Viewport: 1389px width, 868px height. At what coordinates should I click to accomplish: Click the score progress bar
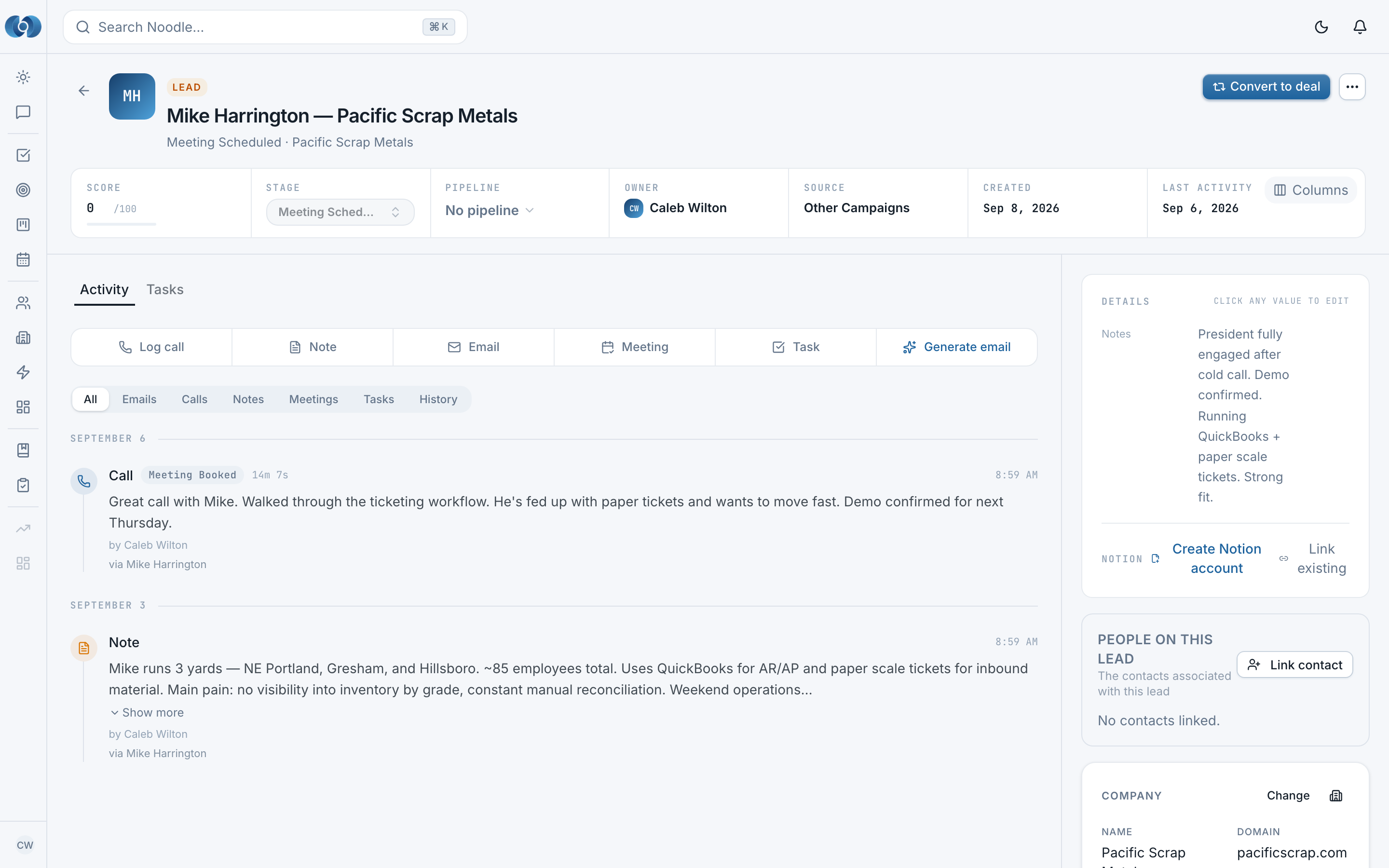click(121, 224)
